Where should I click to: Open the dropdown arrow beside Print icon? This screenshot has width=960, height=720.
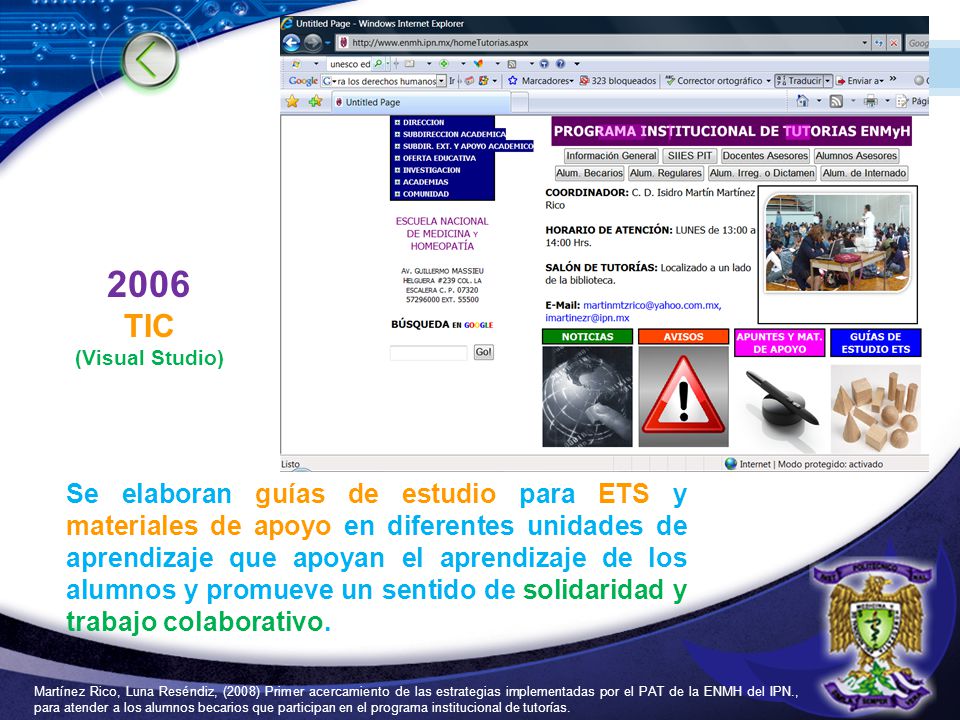coord(887,101)
